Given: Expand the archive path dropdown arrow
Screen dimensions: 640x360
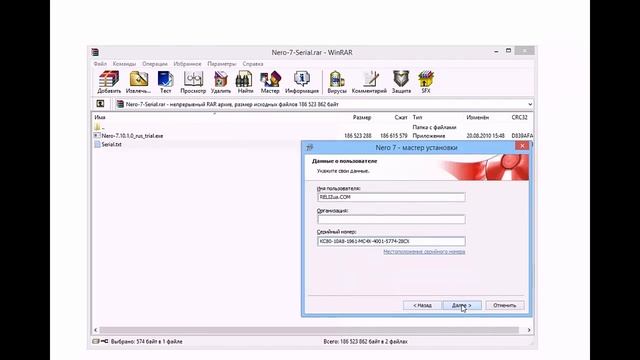Looking at the screenshot, I should (x=529, y=104).
